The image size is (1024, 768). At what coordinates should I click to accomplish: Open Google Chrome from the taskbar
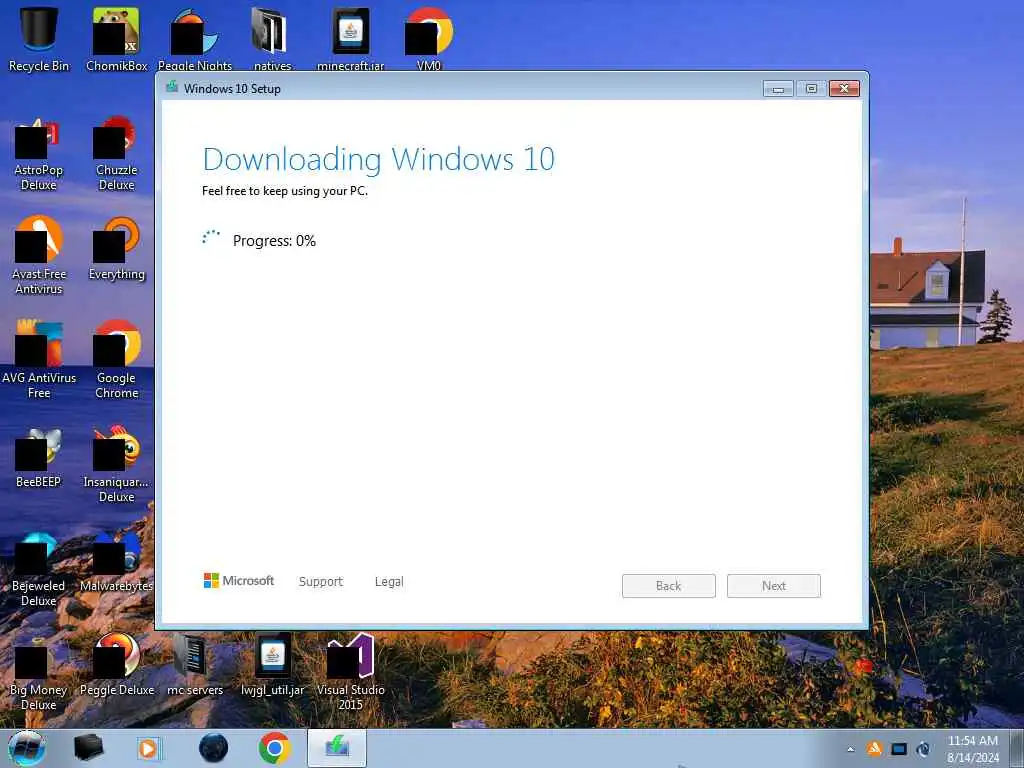(x=274, y=748)
